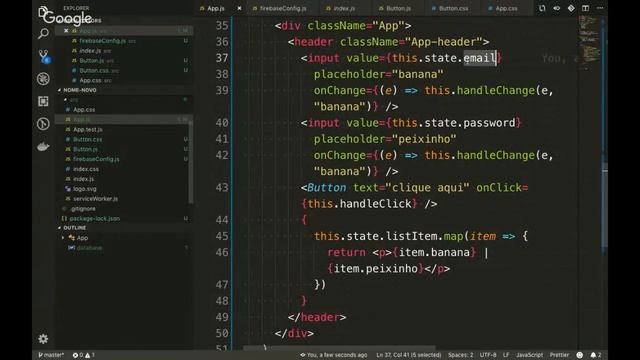Screen dimensions: 640x360
Task: Click the Prettier status bar item
Action: tap(559, 355)
